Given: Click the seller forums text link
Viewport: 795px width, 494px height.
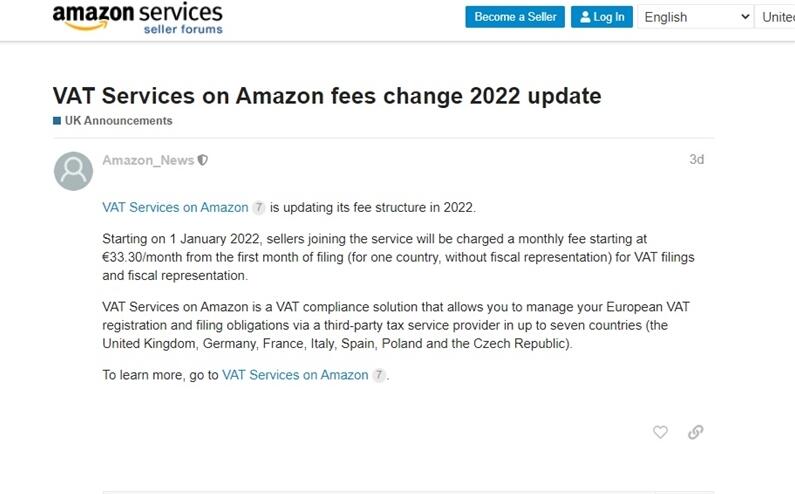Looking at the screenshot, I should tap(183, 29).
